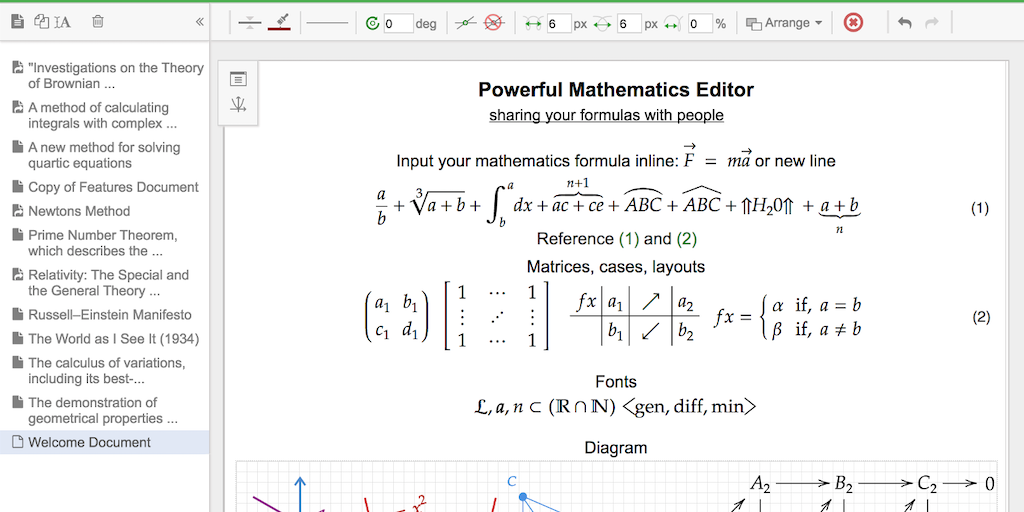Screen dimensions: 1024x512
Task: Follow the green reference link (2)
Action: [x=686, y=239]
